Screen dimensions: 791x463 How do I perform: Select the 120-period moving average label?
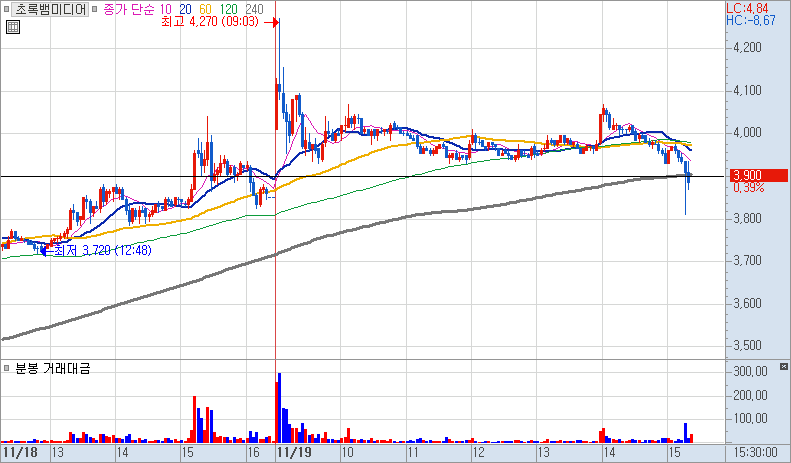(229, 9)
